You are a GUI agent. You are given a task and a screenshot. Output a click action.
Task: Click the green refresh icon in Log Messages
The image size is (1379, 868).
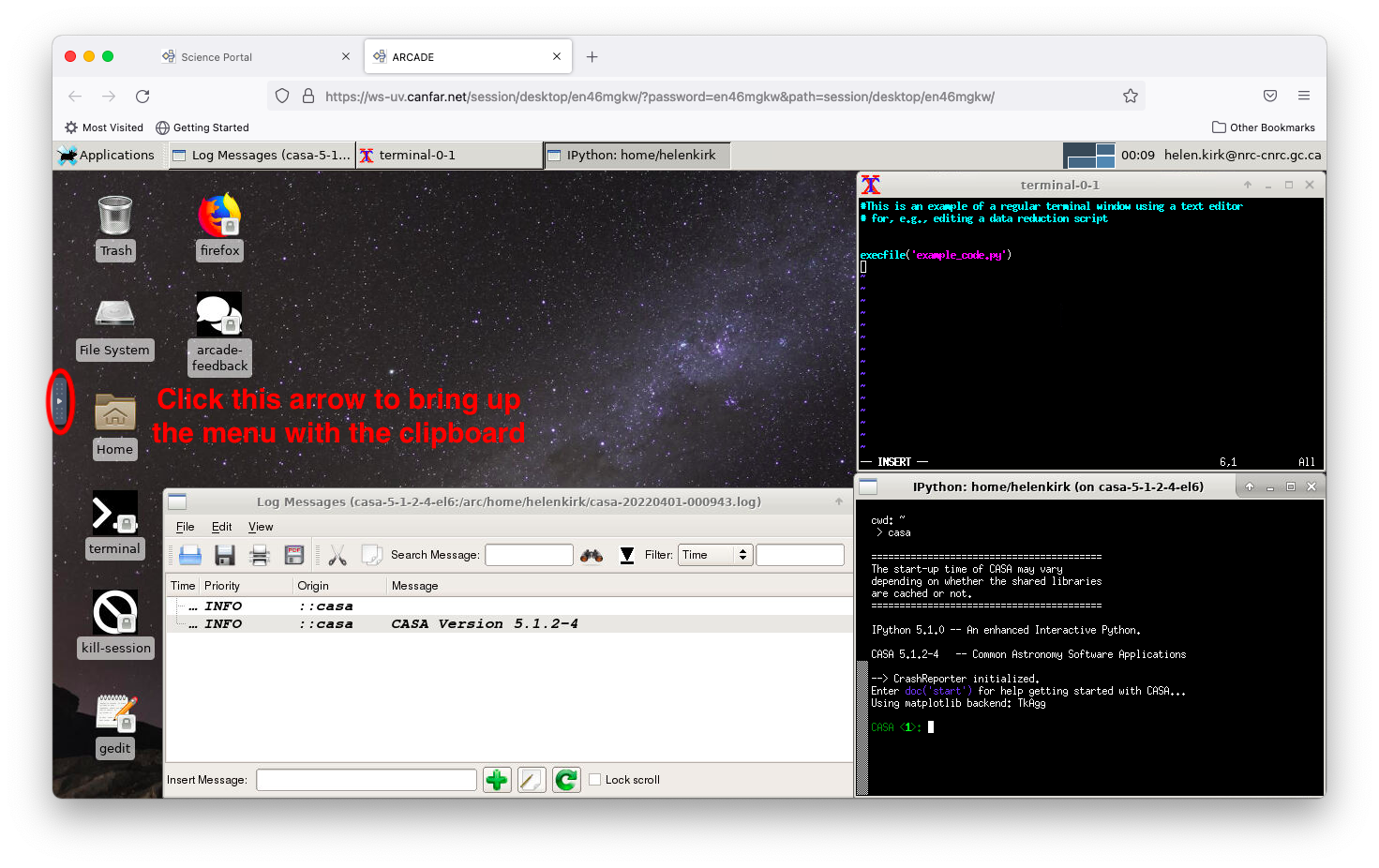coord(566,780)
